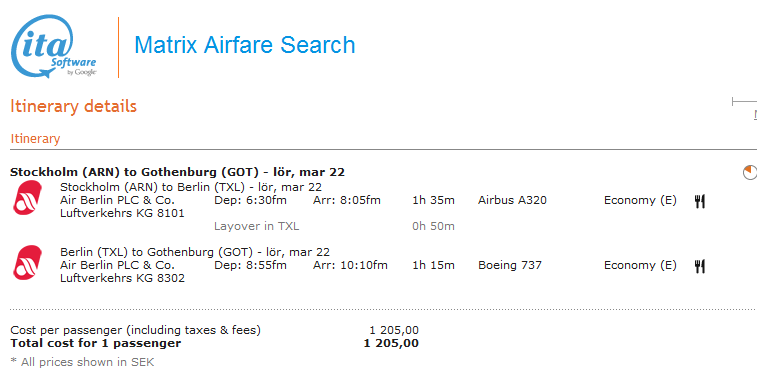Click the meal icon for the Airbus A320 flight
This screenshot has width=757, height=369.
(x=700, y=201)
